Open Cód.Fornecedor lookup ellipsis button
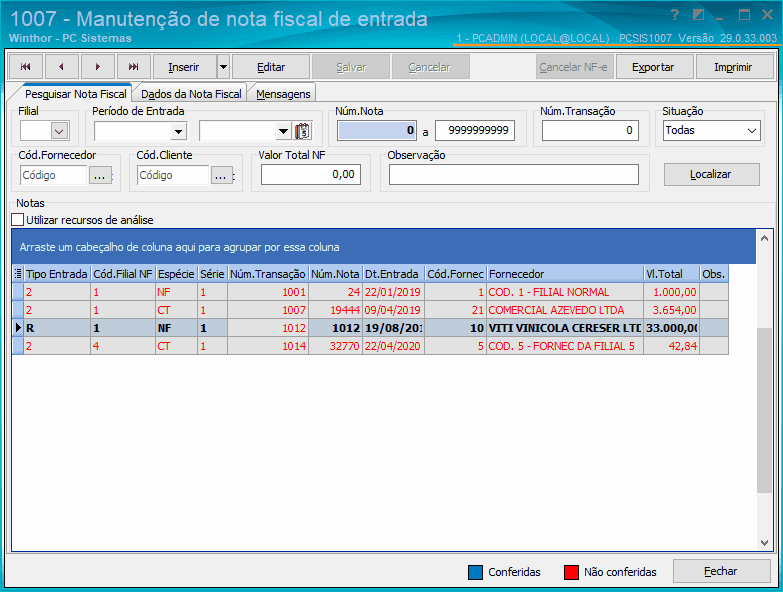The width and height of the screenshot is (783, 592). coord(100,175)
